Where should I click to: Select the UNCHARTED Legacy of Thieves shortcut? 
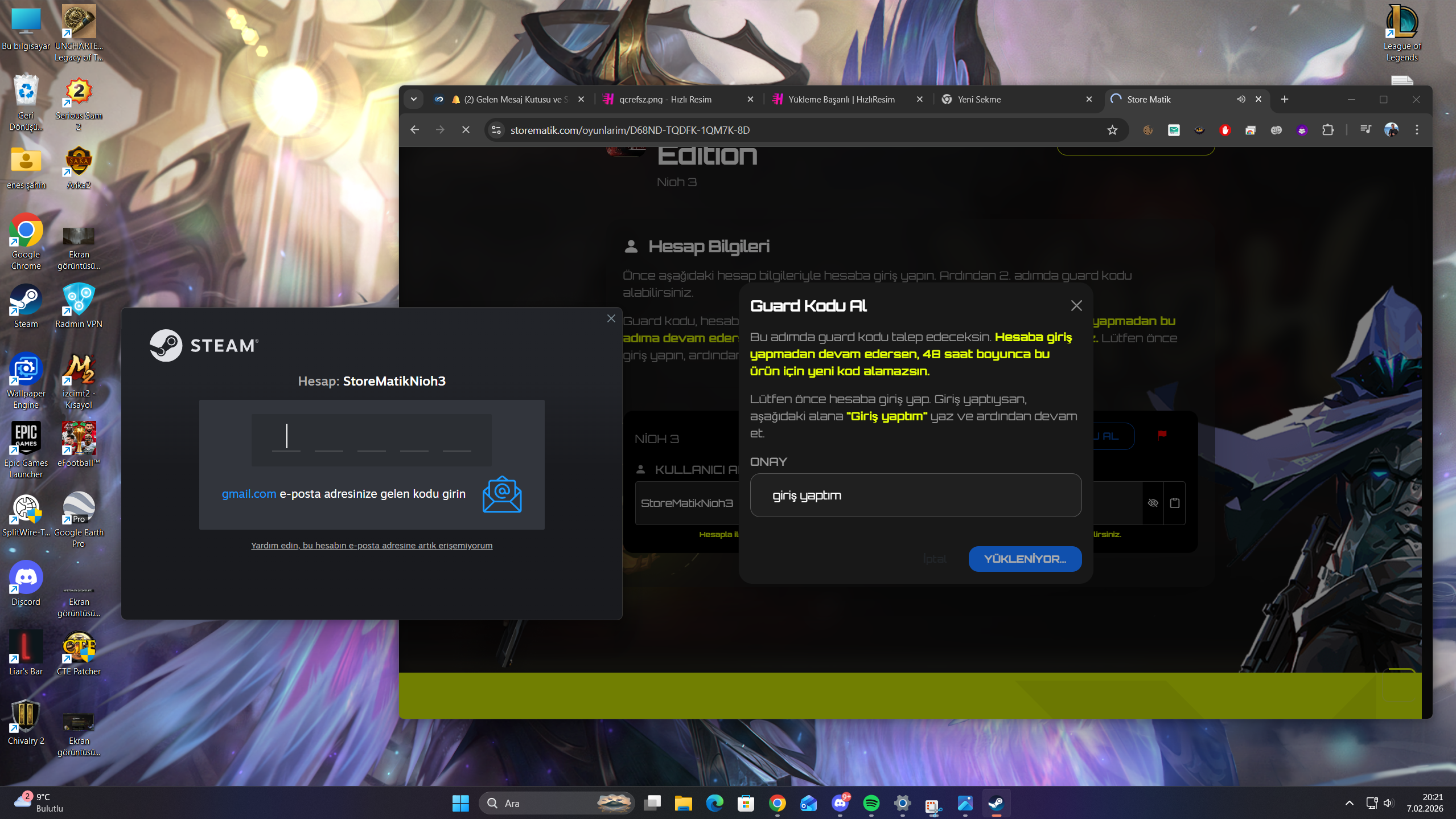tap(79, 34)
